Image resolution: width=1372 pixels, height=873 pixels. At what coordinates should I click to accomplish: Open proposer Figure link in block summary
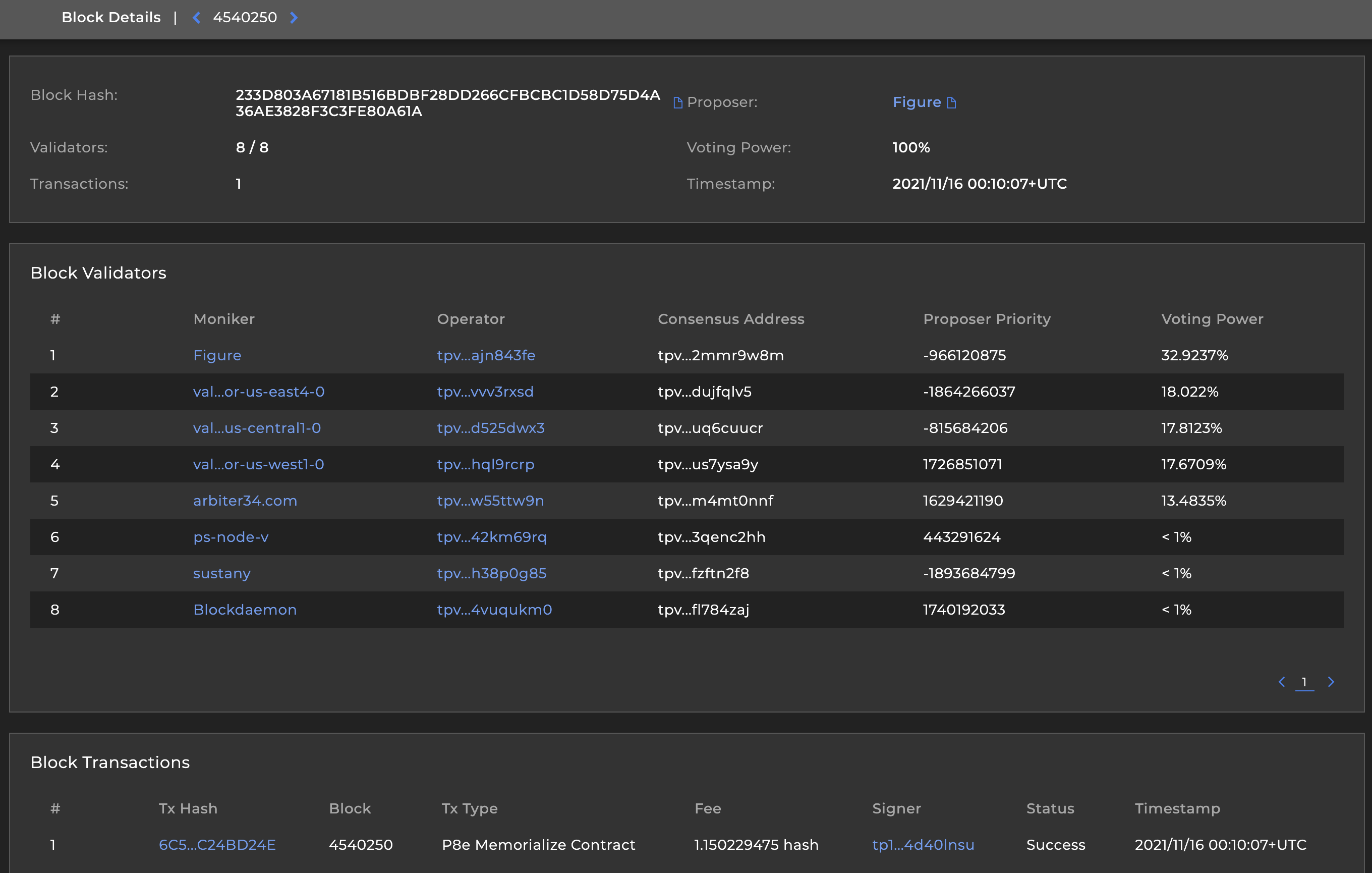point(916,102)
